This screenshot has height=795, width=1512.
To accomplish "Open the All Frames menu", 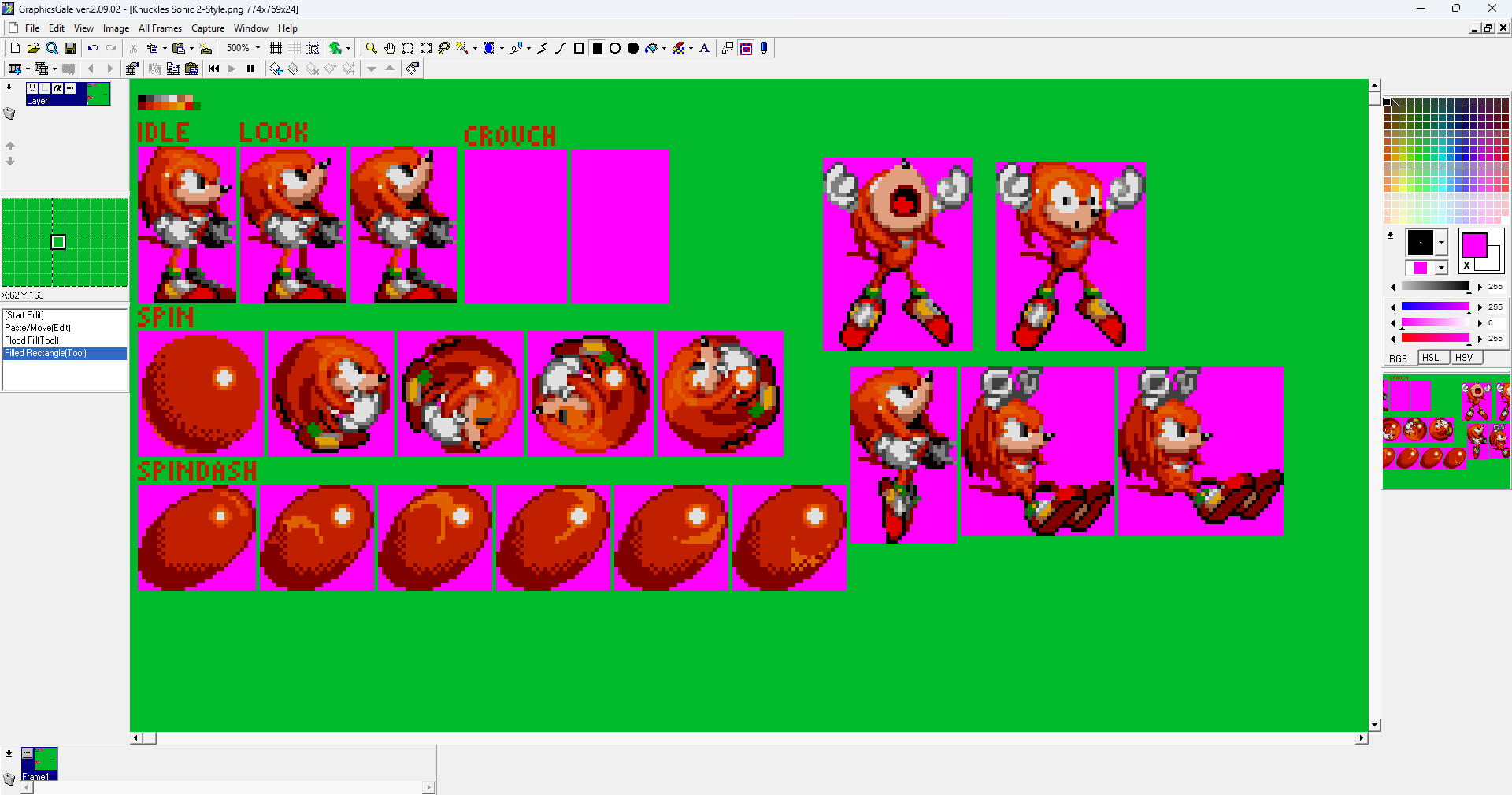I will tap(160, 28).
